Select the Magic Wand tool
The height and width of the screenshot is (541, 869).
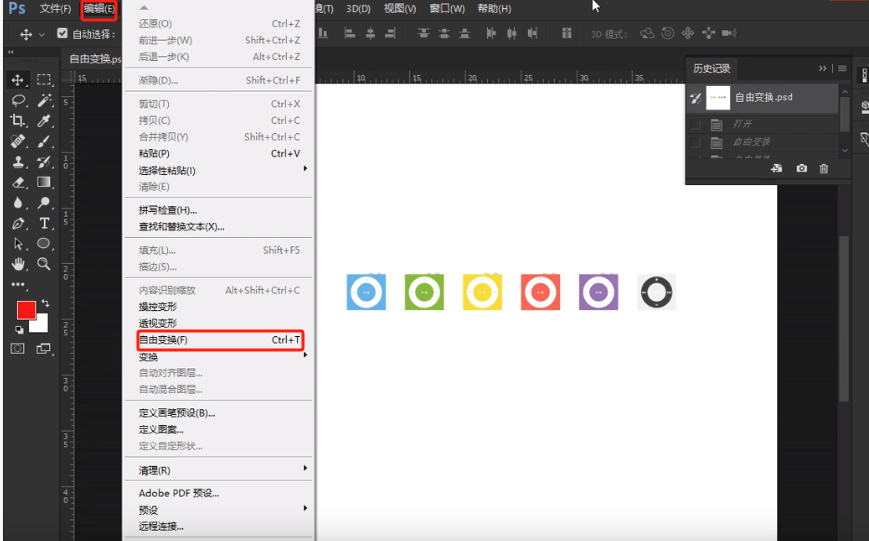pos(44,100)
